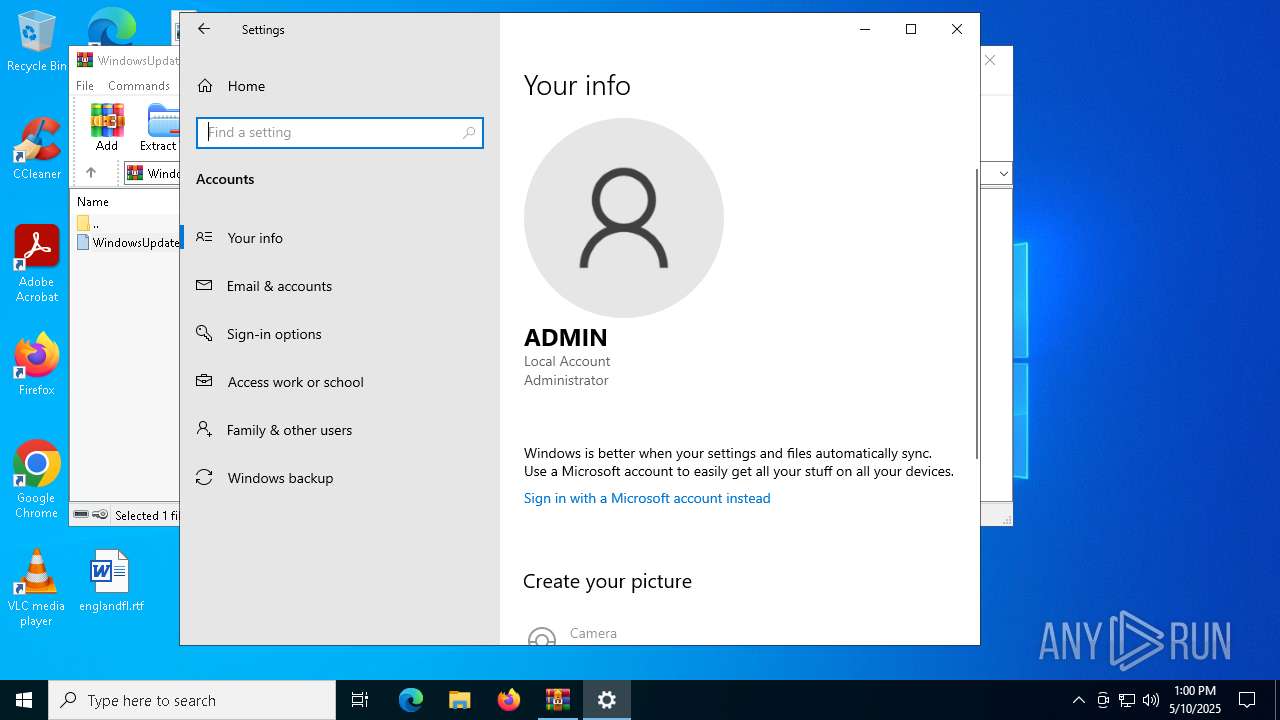The width and height of the screenshot is (1280, 720).
Task: Open Access work or school section
Action: [340, 382]
